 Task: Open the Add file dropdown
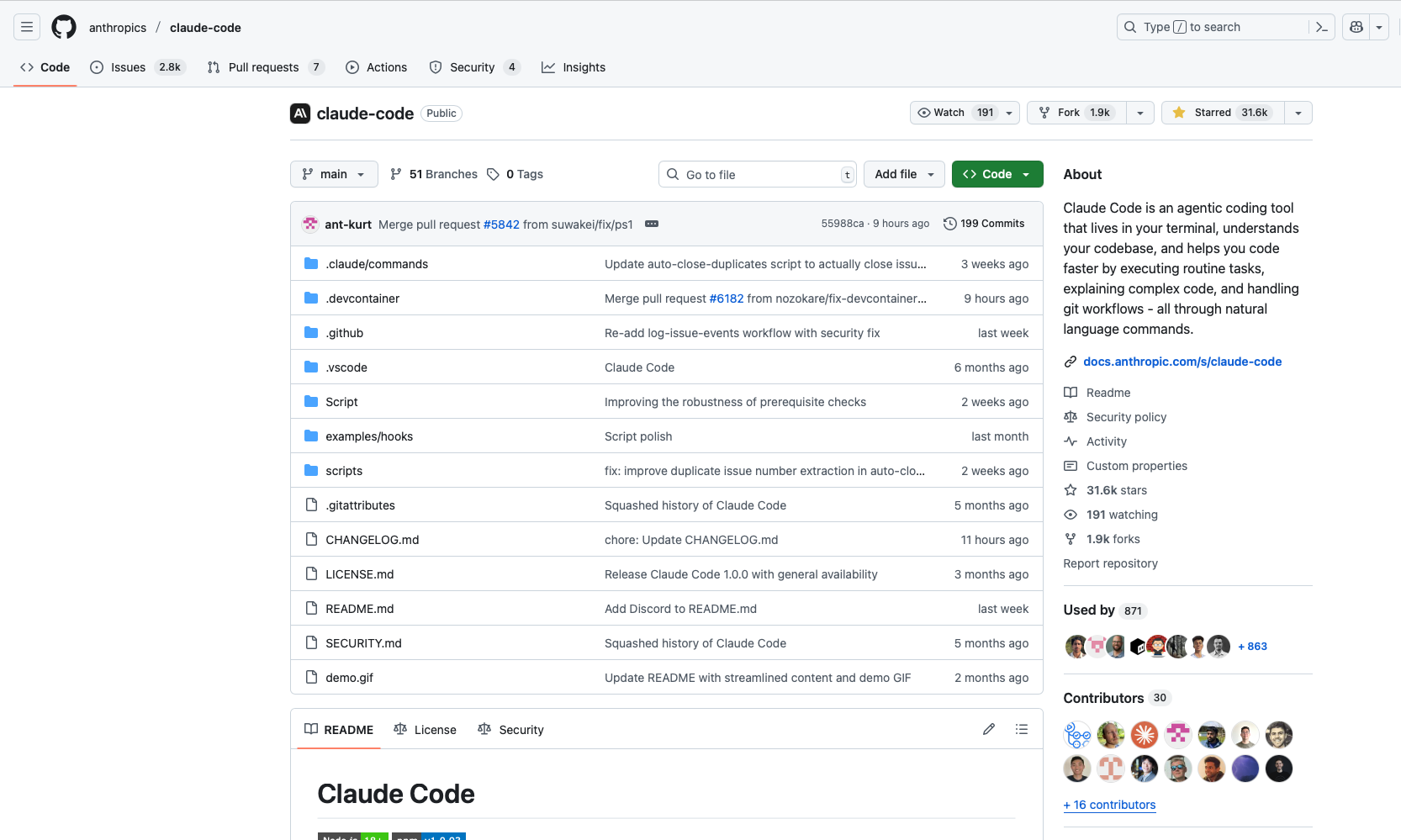pyautogui.click(x=904, y=174)
